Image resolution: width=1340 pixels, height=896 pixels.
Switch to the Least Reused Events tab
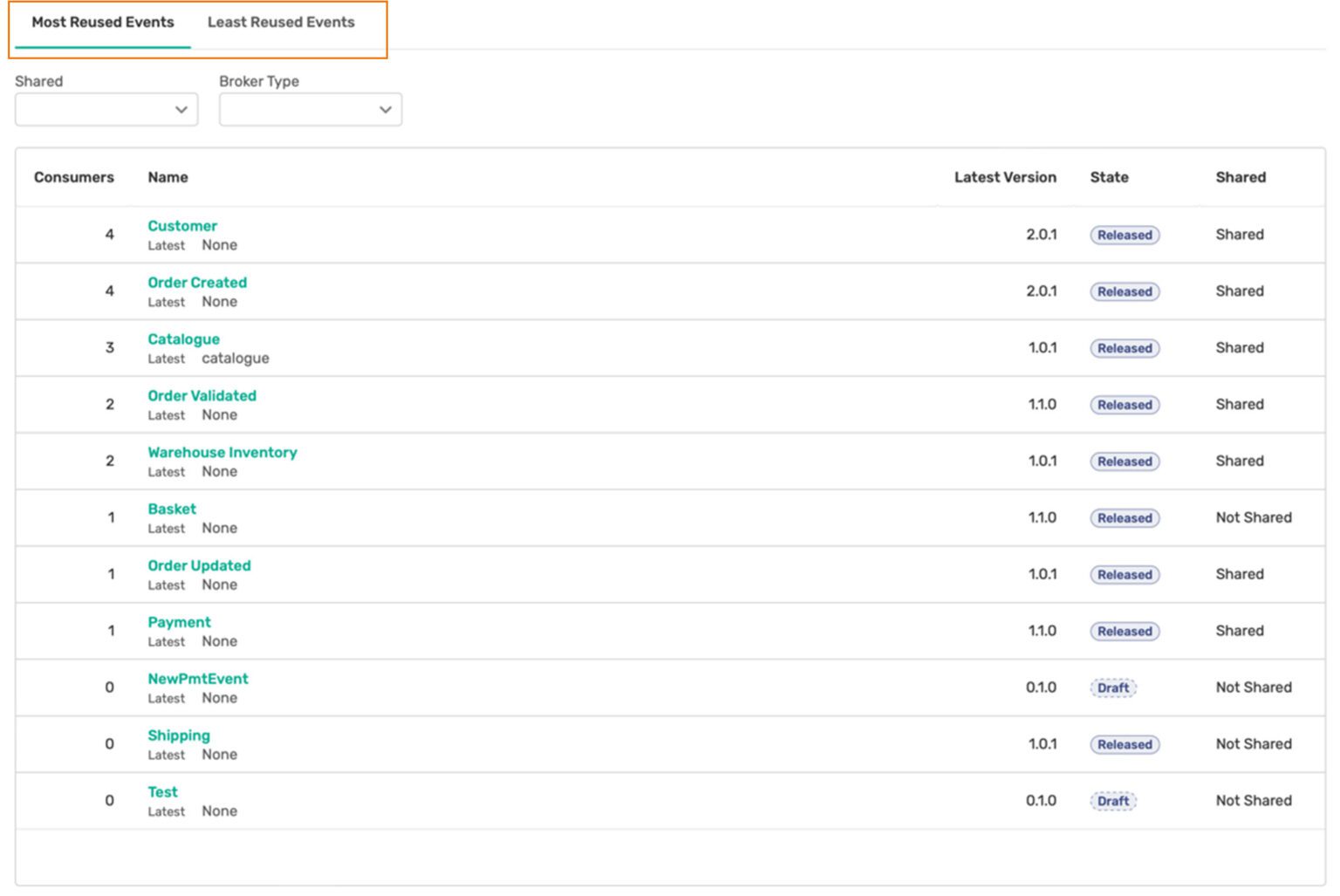280,23
